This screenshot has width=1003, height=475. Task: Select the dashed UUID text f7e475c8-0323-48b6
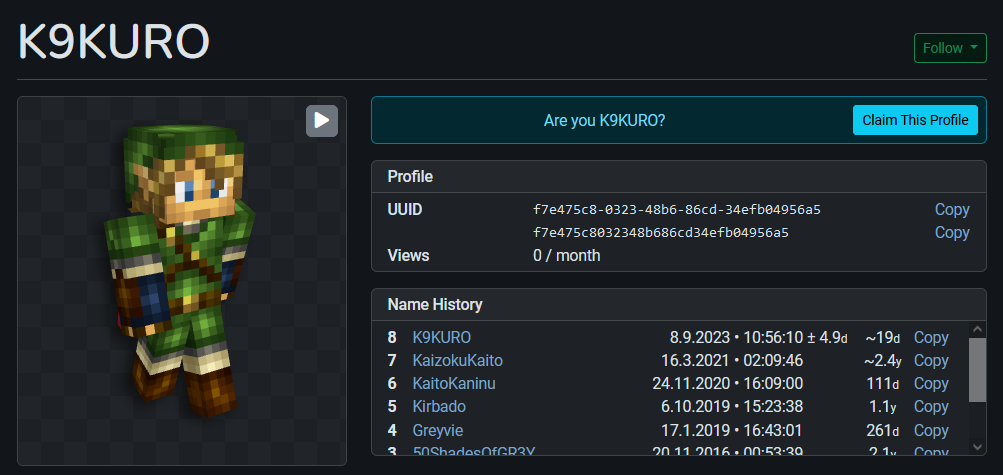pos(677,210)
